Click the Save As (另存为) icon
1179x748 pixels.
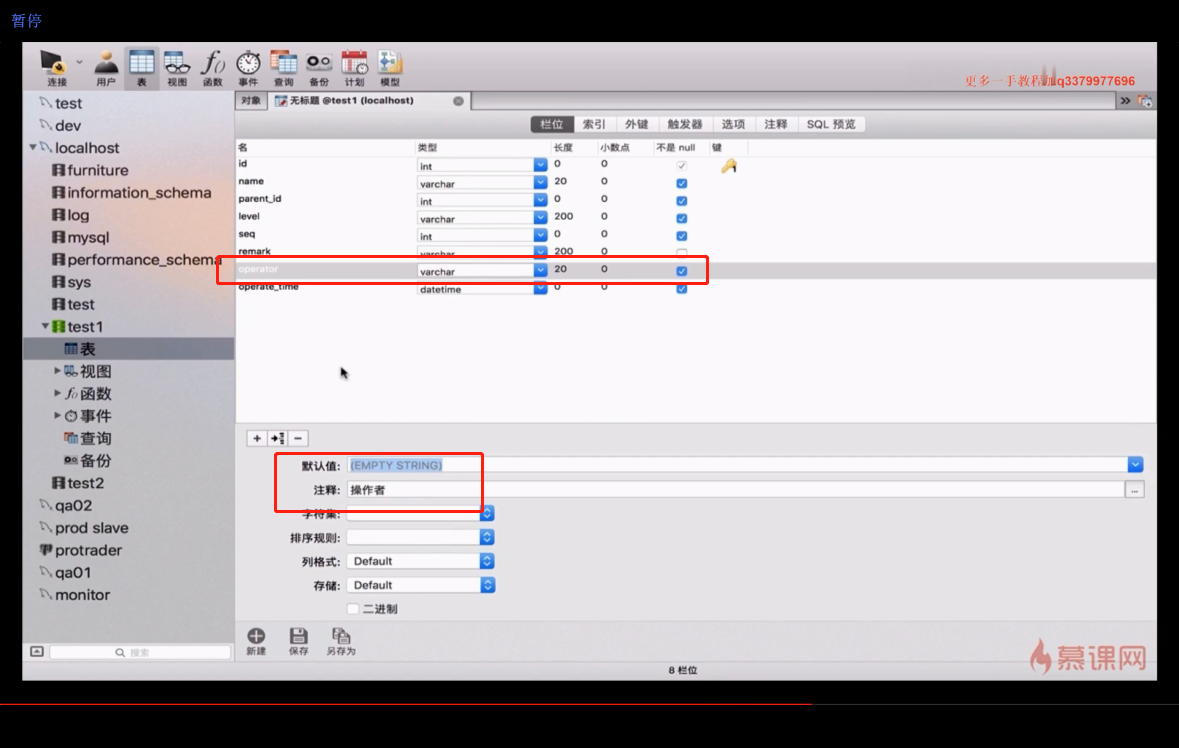(x=341, y=641)
